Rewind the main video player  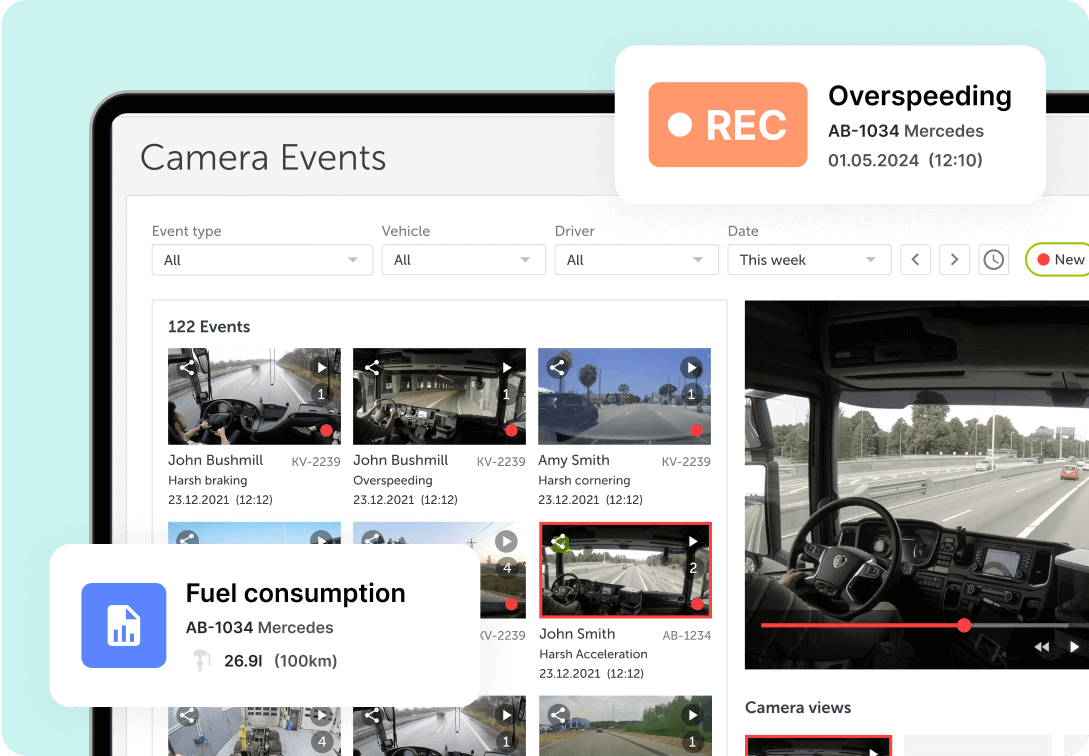click(x=1042, y=647)
